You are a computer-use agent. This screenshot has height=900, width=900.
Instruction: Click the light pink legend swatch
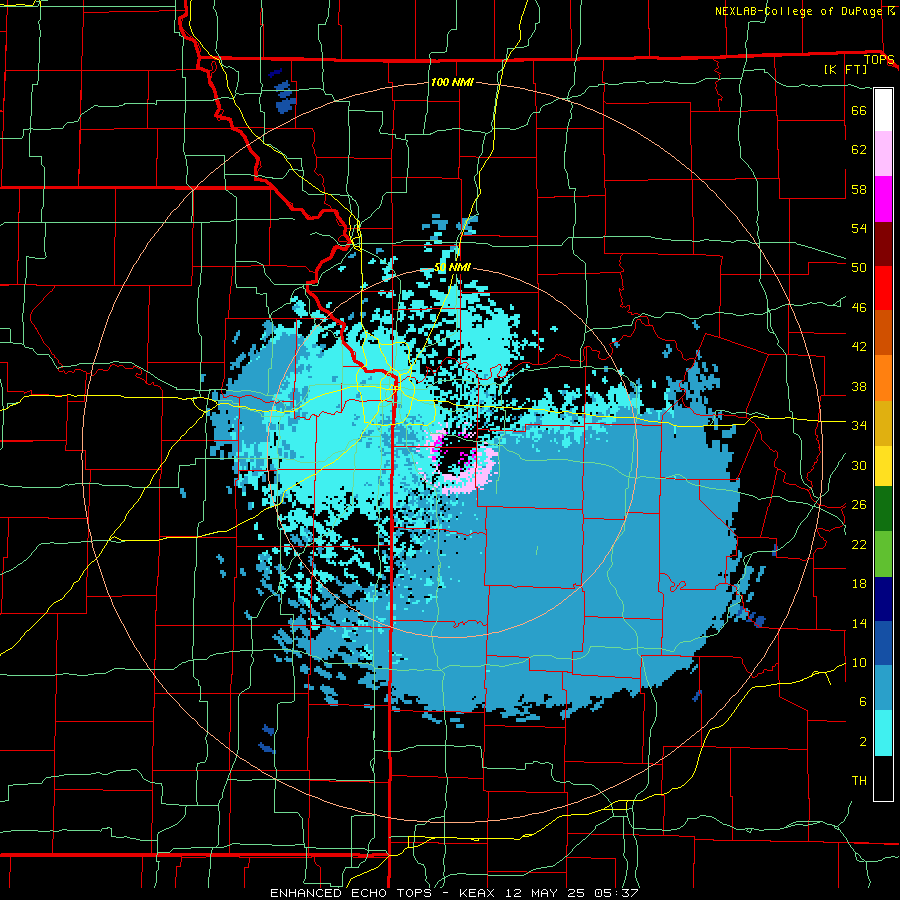[x=883, y=154]
